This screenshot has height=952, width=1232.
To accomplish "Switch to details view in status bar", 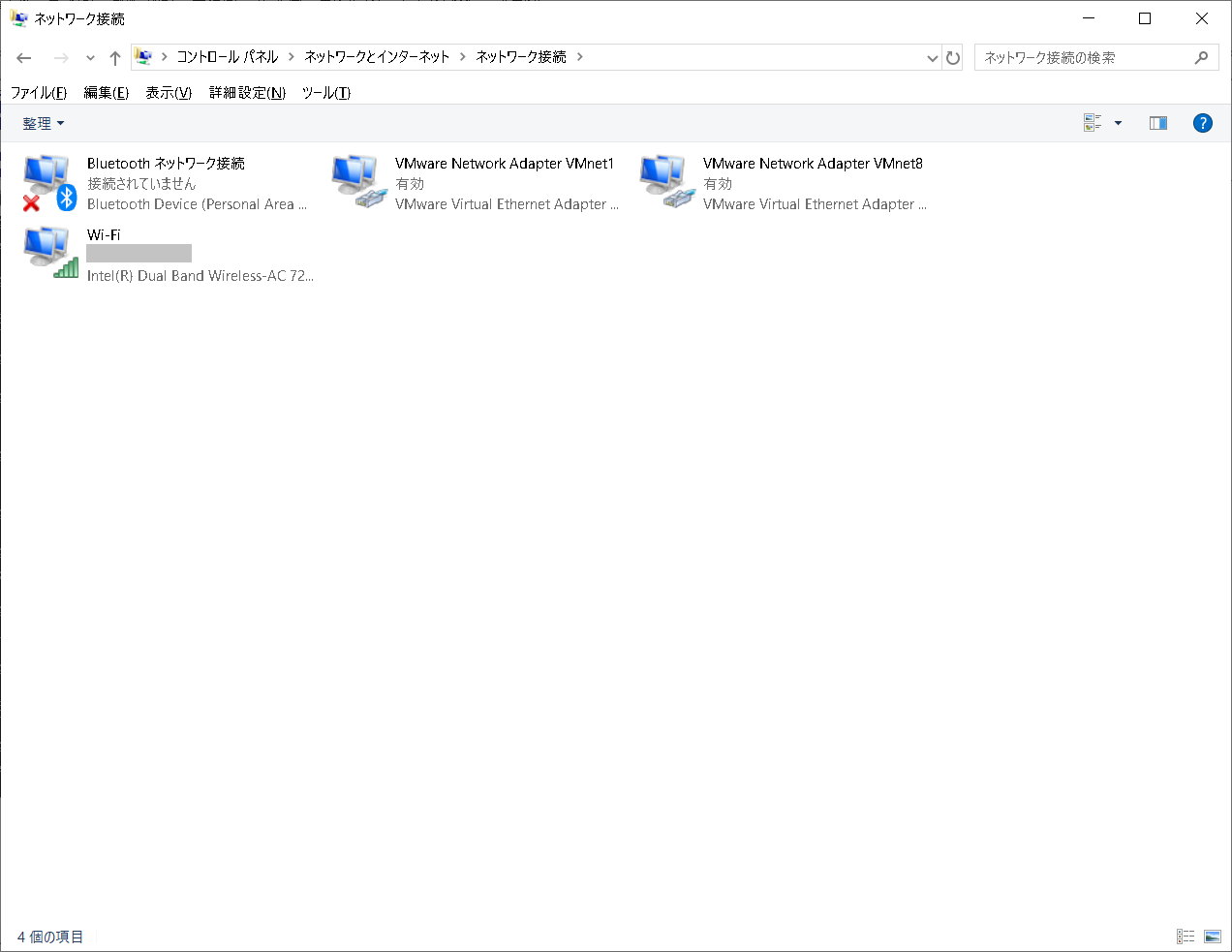I will click(1186, 937).
